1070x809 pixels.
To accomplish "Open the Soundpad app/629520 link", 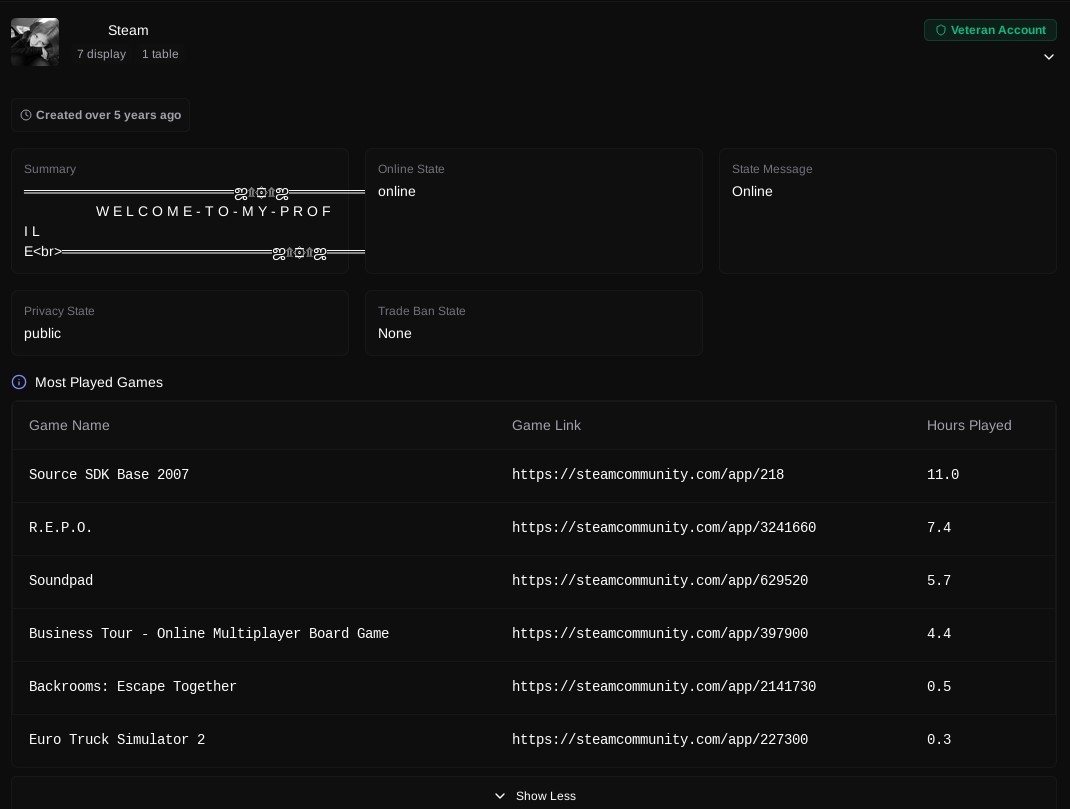I will pyautogui.click(x=660, y=580).
